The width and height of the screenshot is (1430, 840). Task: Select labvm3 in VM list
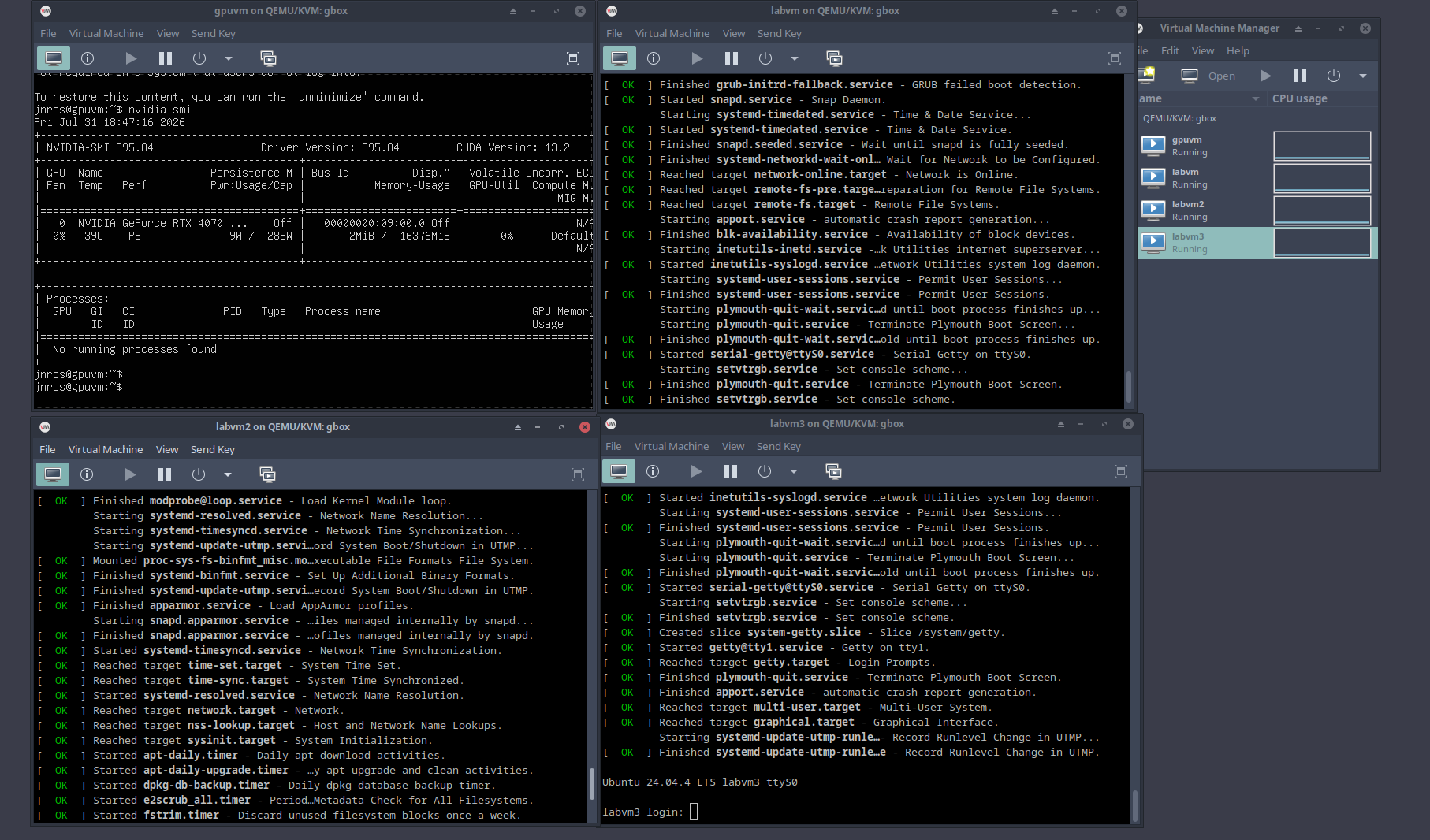tap(1258, 243)
